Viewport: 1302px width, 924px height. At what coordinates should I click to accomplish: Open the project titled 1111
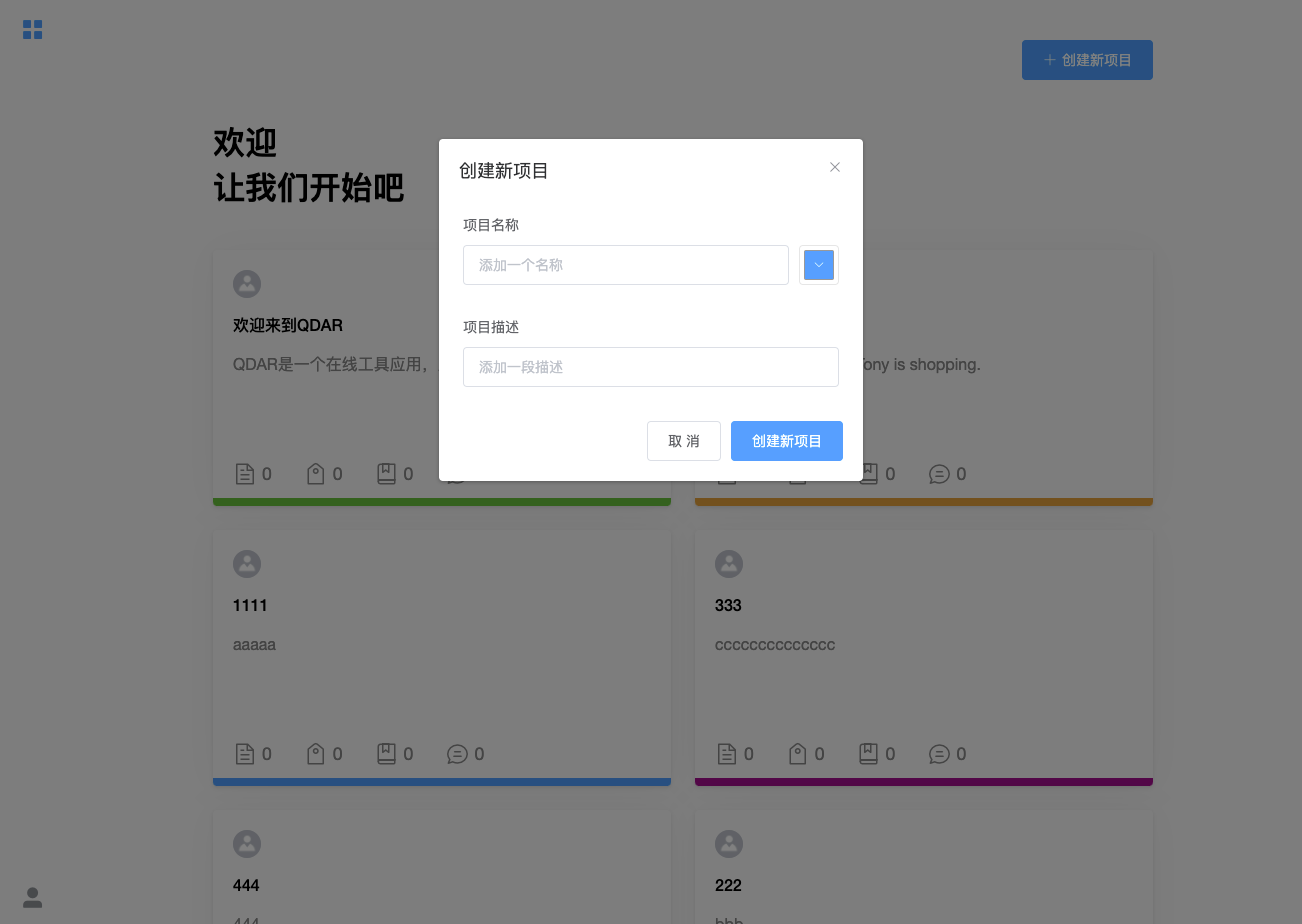250,605
